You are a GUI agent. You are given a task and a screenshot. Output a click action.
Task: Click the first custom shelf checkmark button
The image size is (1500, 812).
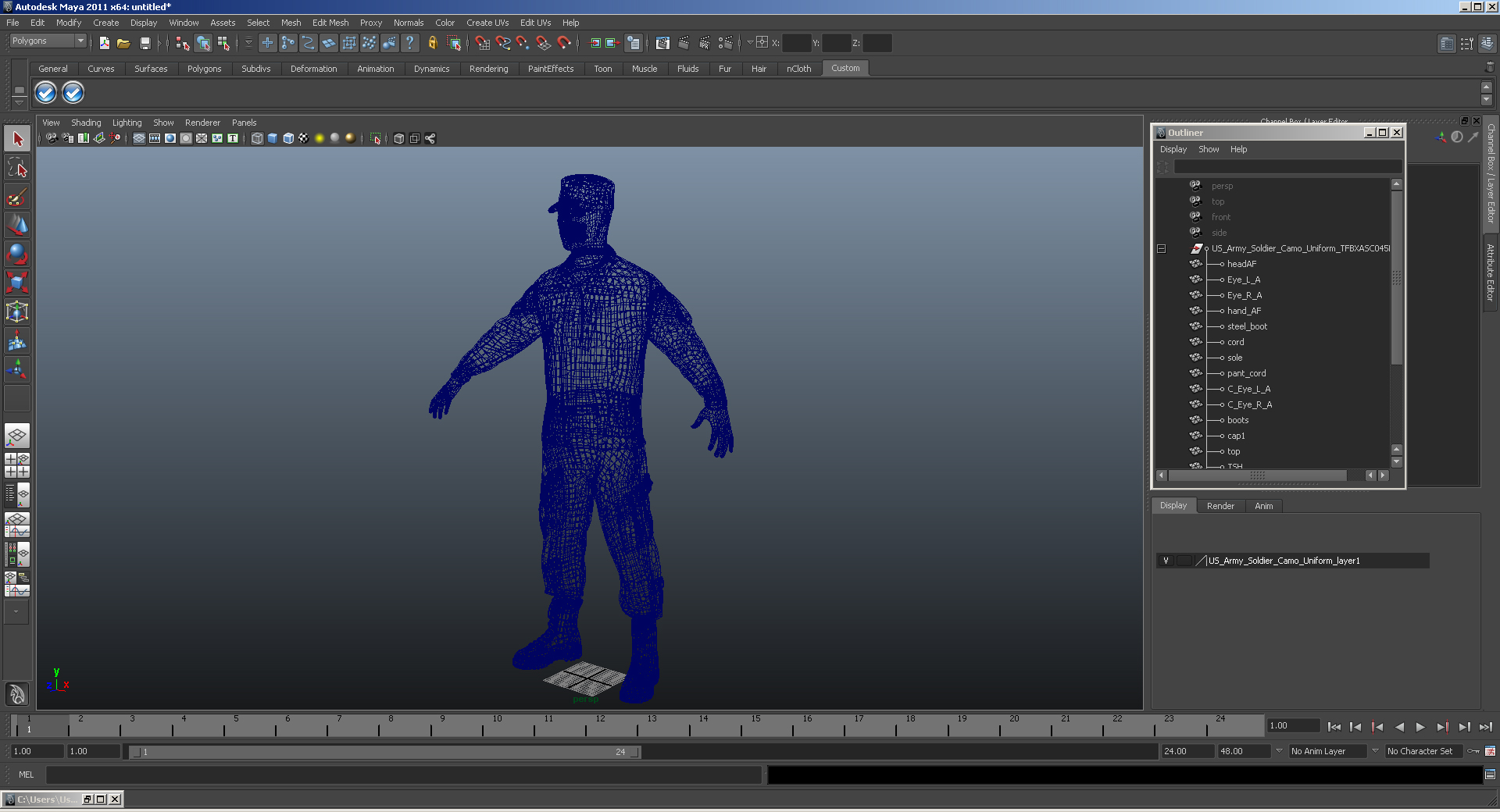coord(45,93)
